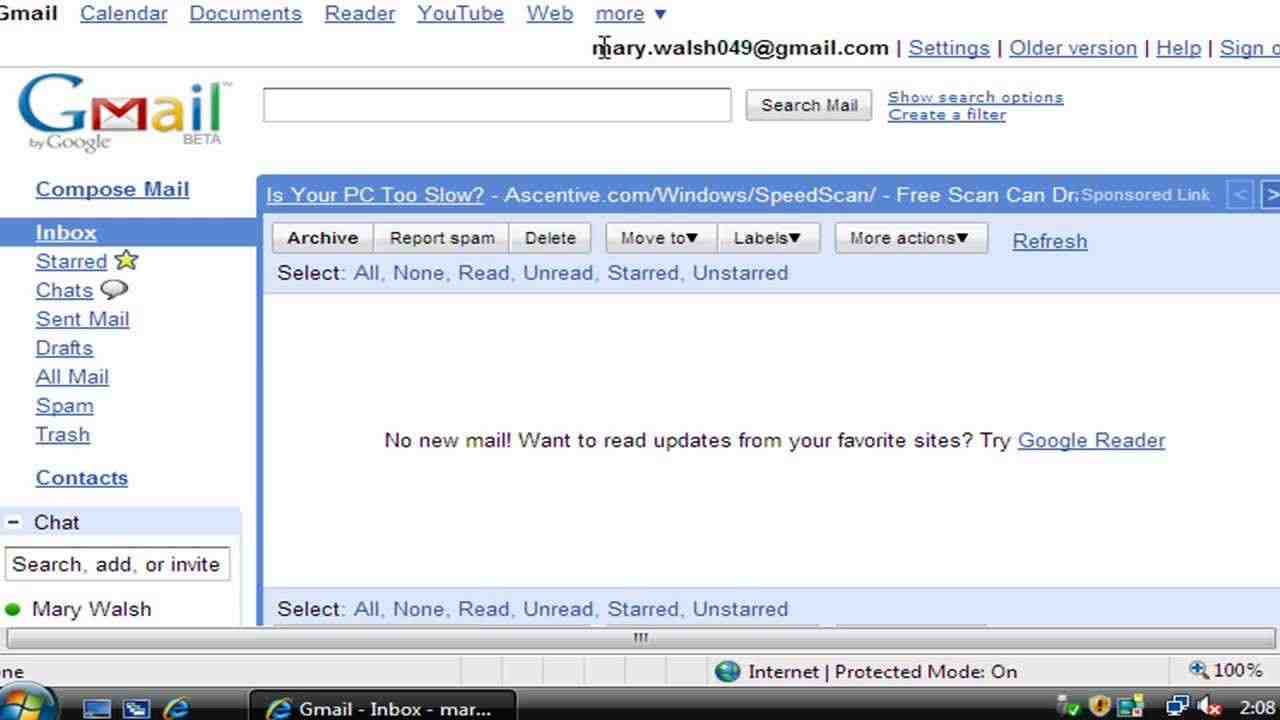Click the network tray icon
The height and width of the screenshot is (720, 1280).
coord(1177,707)
